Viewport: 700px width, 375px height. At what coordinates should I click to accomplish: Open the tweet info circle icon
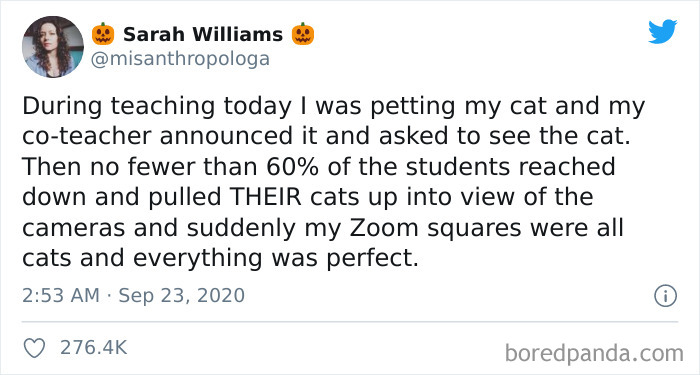coord(666,296)
